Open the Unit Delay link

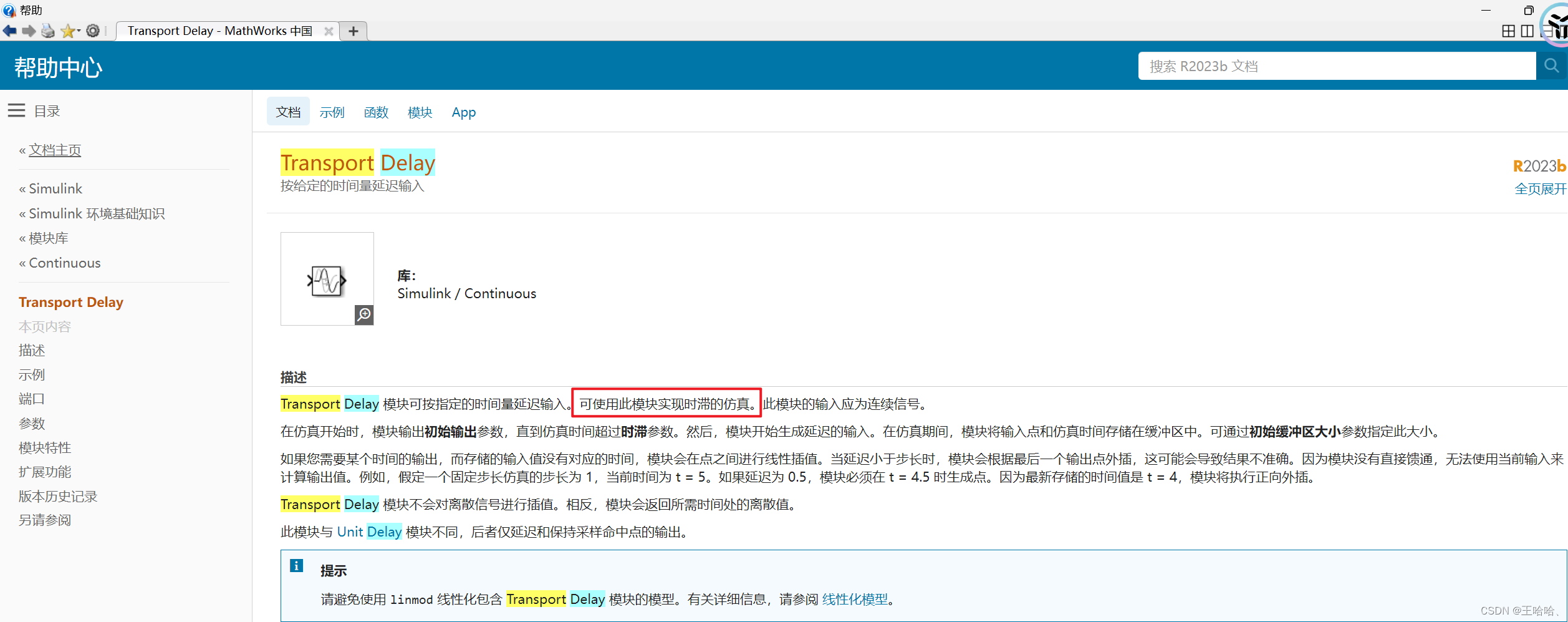coord(369,532)
